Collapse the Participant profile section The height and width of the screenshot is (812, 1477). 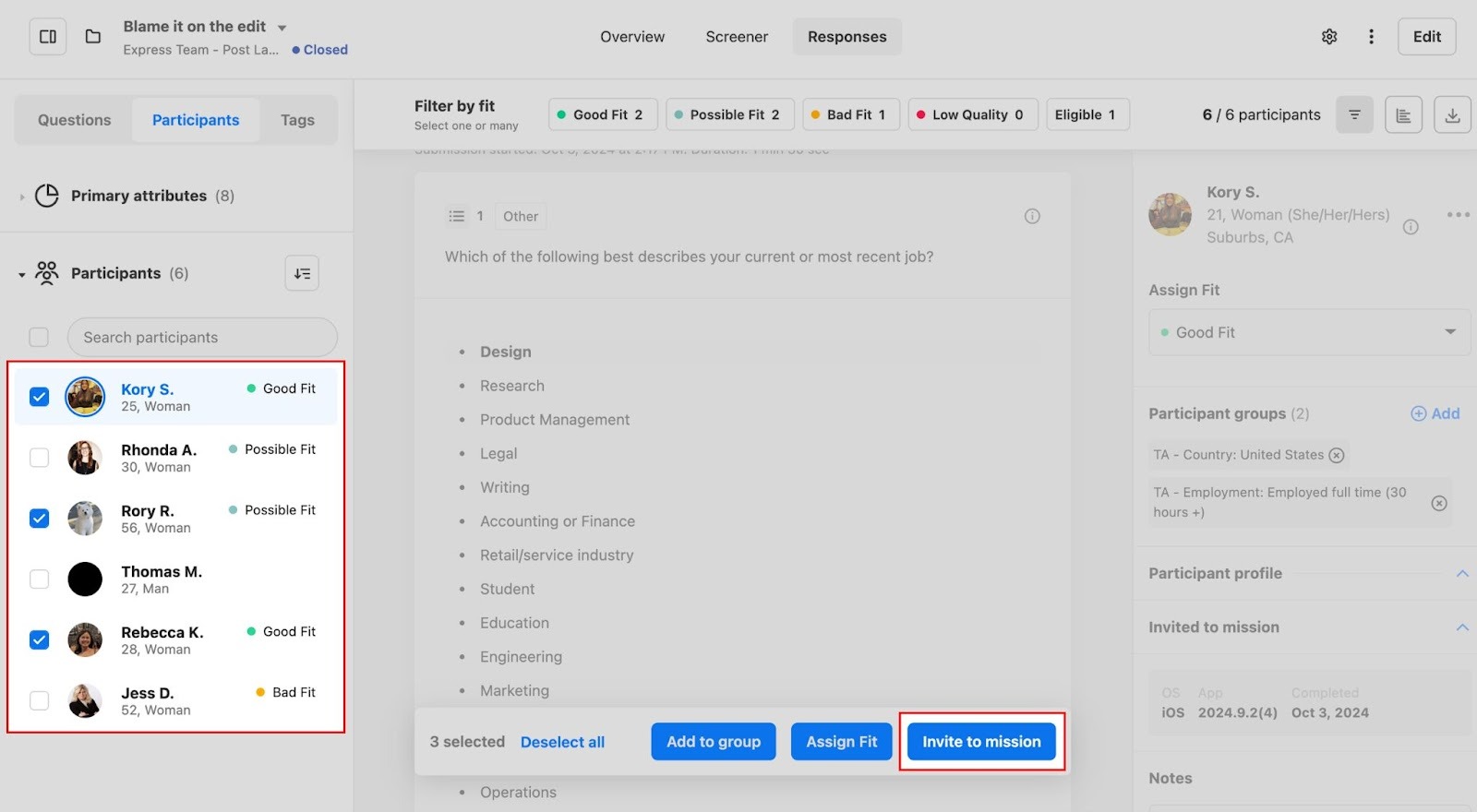pos(1461,573)
